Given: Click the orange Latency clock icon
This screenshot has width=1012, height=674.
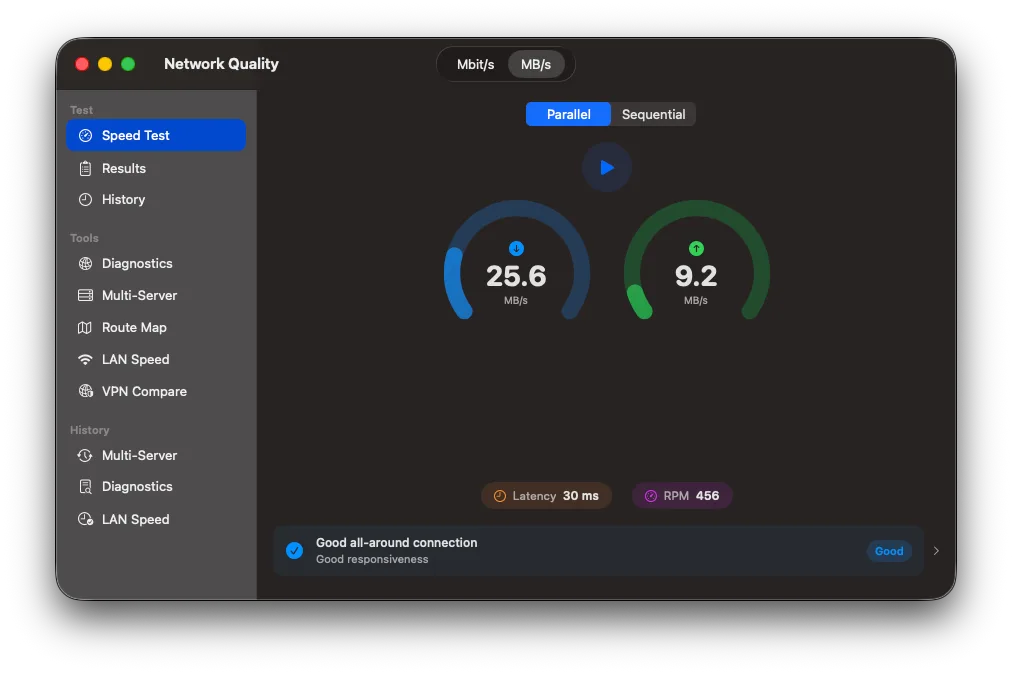Looking at the screenshot, I should click(x=500, y=496).
